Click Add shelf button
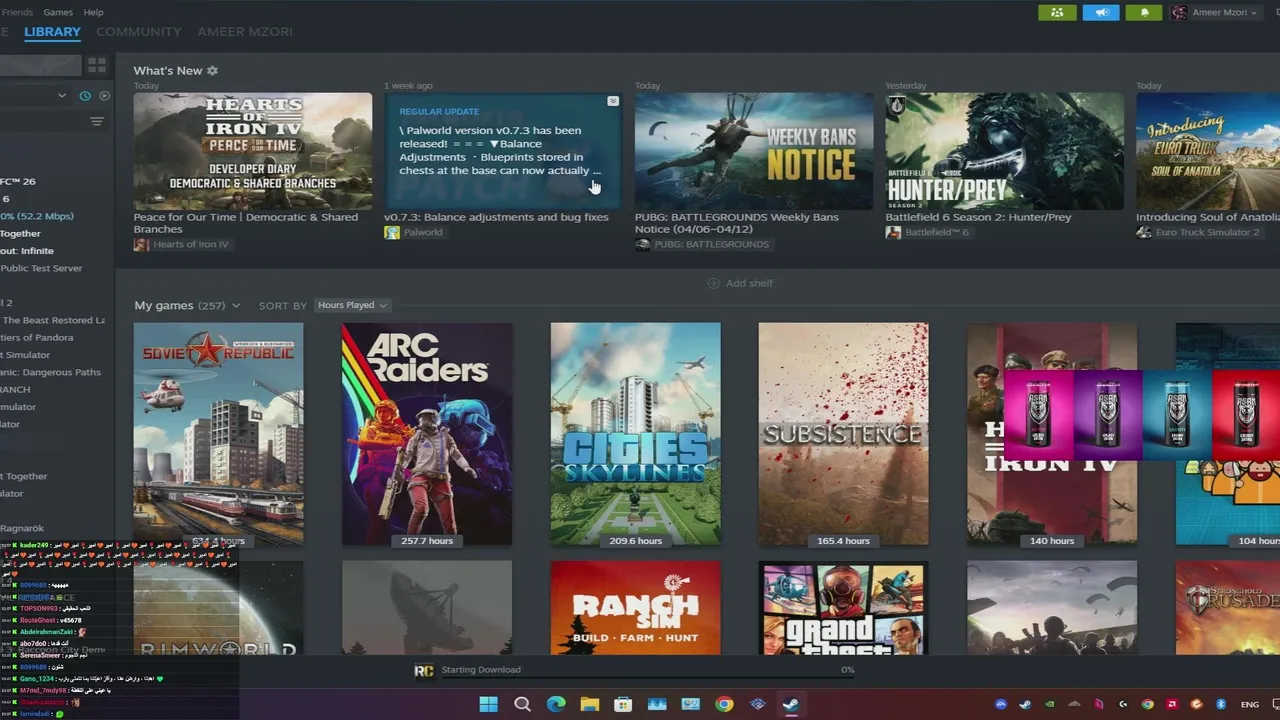This screenshot has width=1280, height=720. 740,283
